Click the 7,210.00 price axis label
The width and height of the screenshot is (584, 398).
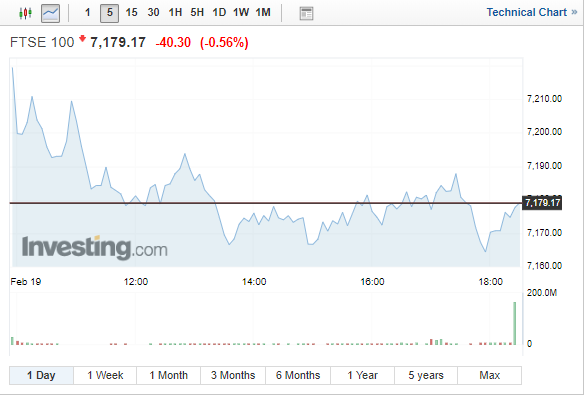click(544, 99)
